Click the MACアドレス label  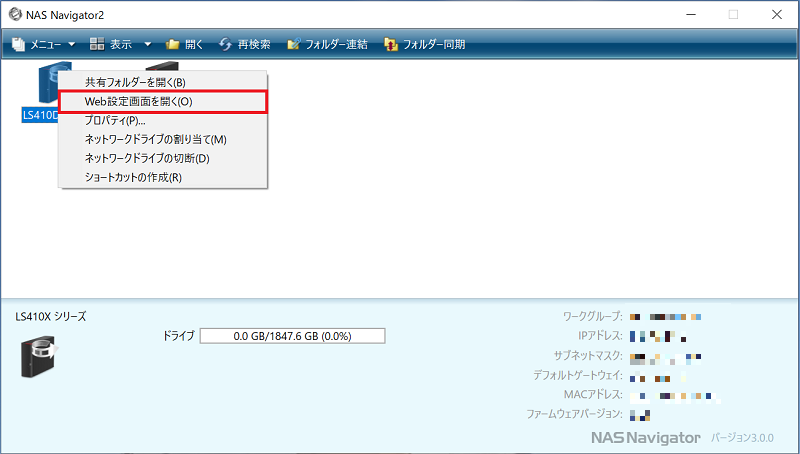point(593,394)
